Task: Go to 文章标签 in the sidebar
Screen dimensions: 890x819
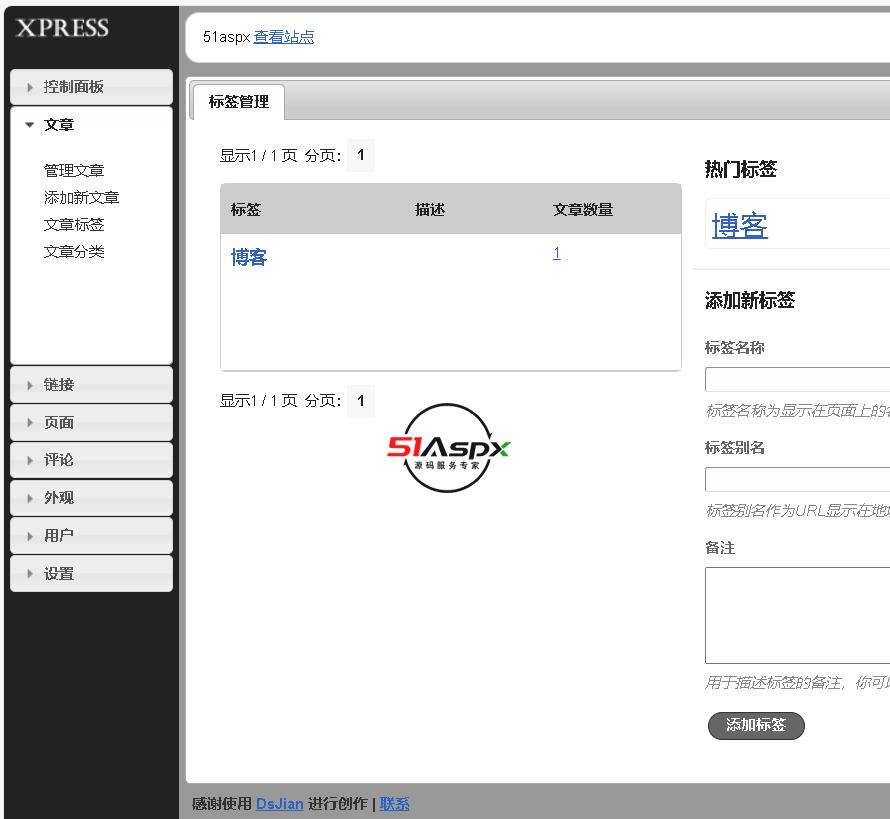Action: (74, 225)
